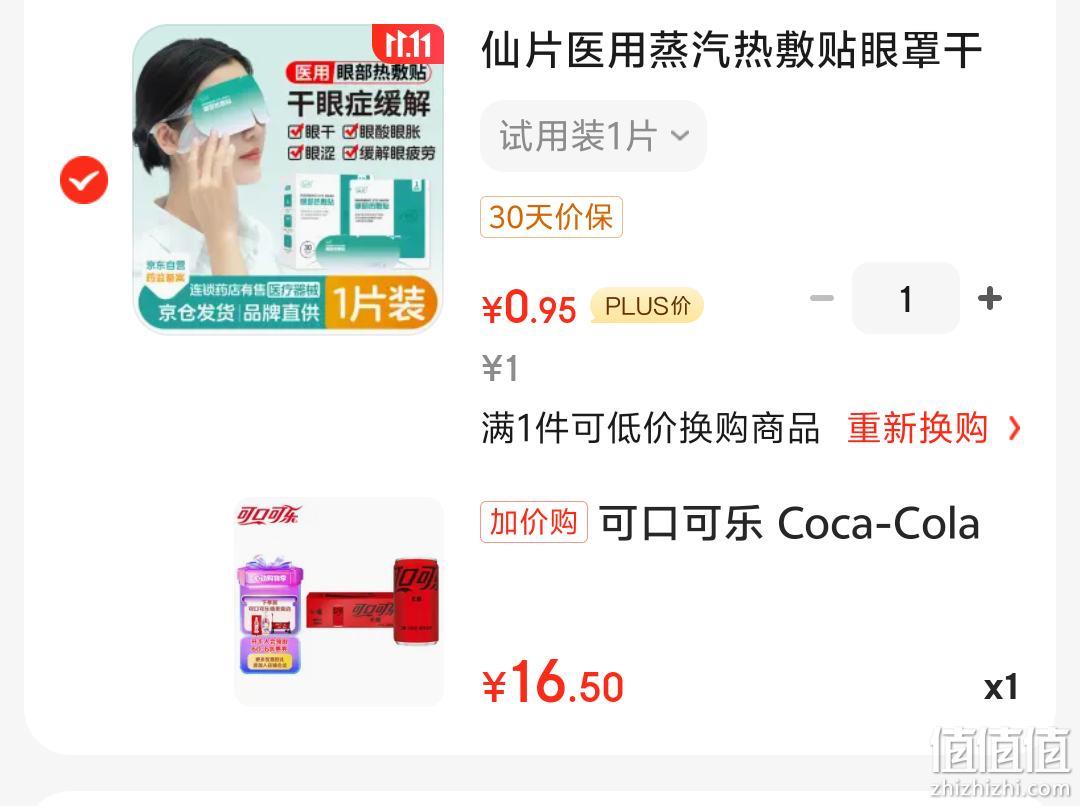This screenshot has height=806, width=1080.
Task: Tap the 1片装 orange label on image
Action: click(381, 303)
